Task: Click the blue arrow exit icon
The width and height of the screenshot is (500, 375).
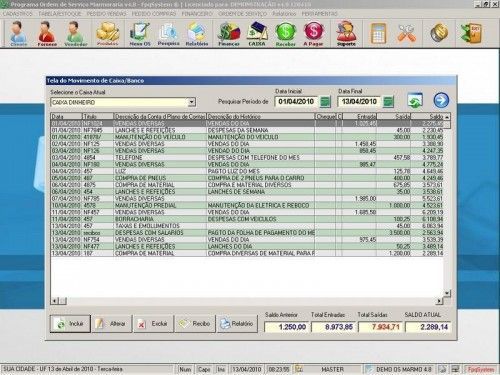Action: 441,100
